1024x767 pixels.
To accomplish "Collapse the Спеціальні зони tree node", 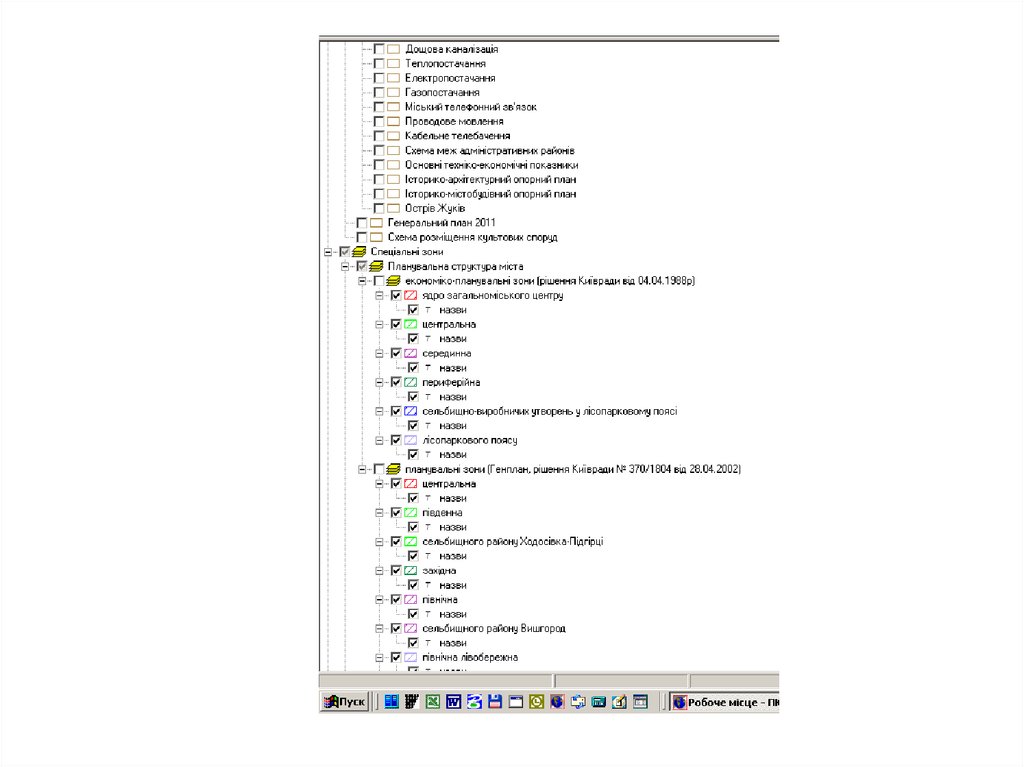I will [x=327, y=252].
